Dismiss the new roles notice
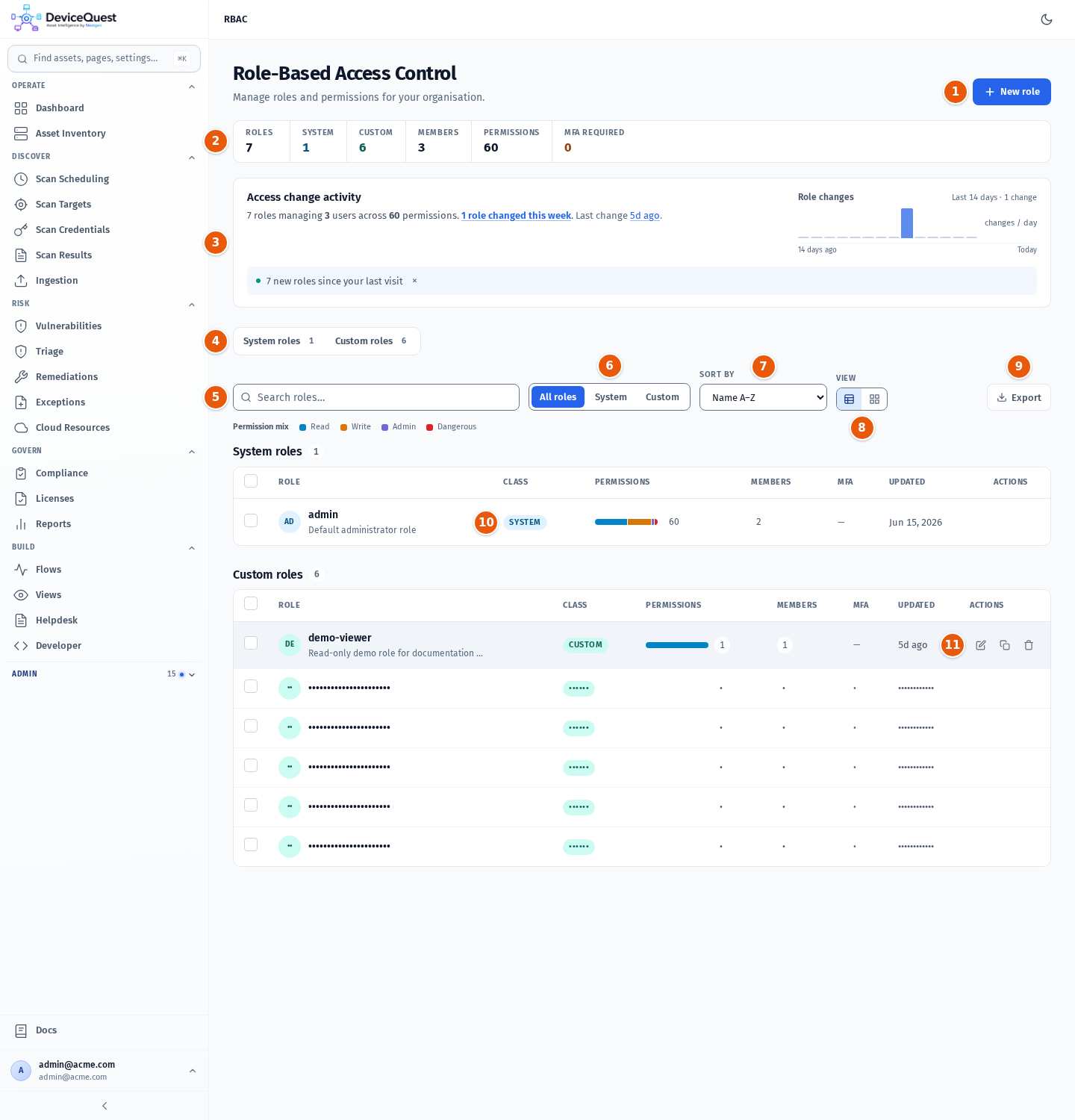The image size is (1075, 1120). (x=414, y=281)
